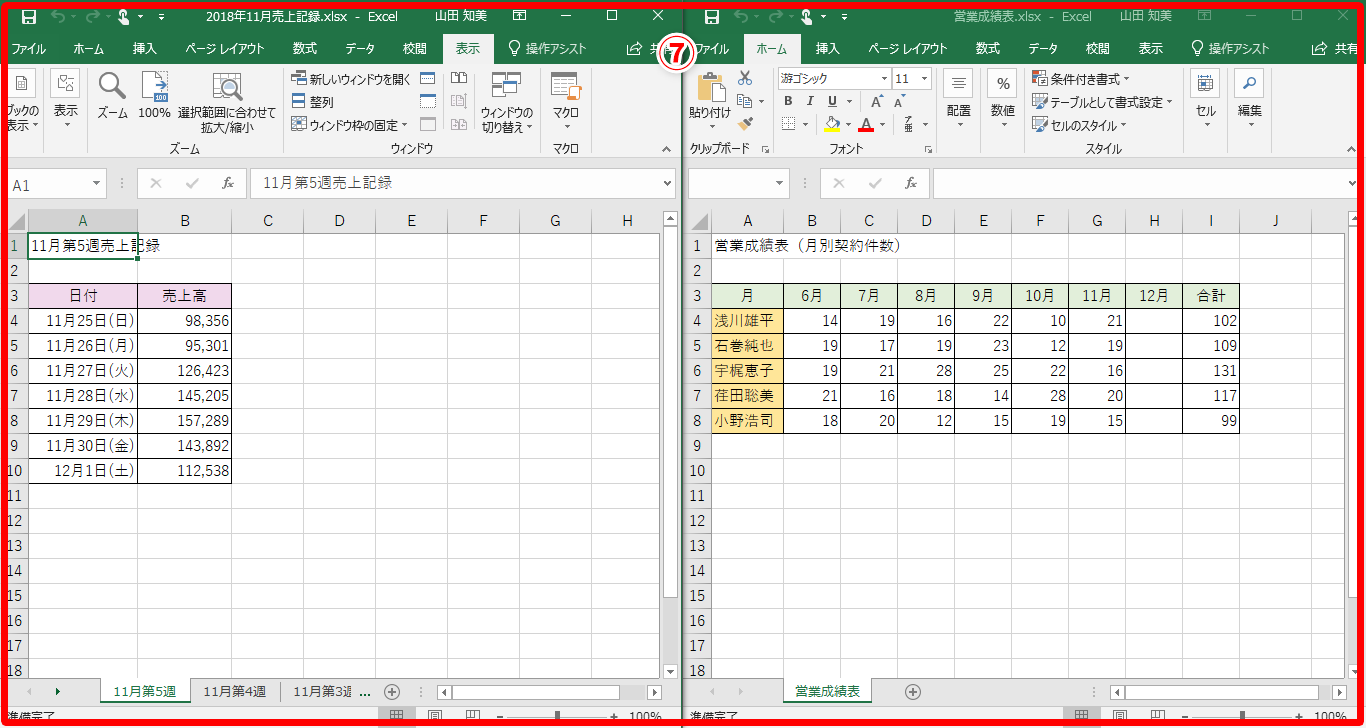The width and height of the screenshot is (1366, 728).
Task: Select column C header in sales record window
Action: (268, 221)
